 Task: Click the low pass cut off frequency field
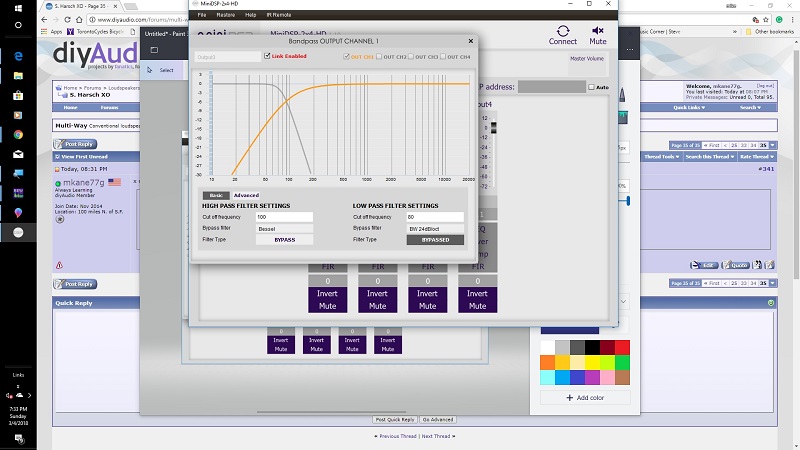coord(435,217)
